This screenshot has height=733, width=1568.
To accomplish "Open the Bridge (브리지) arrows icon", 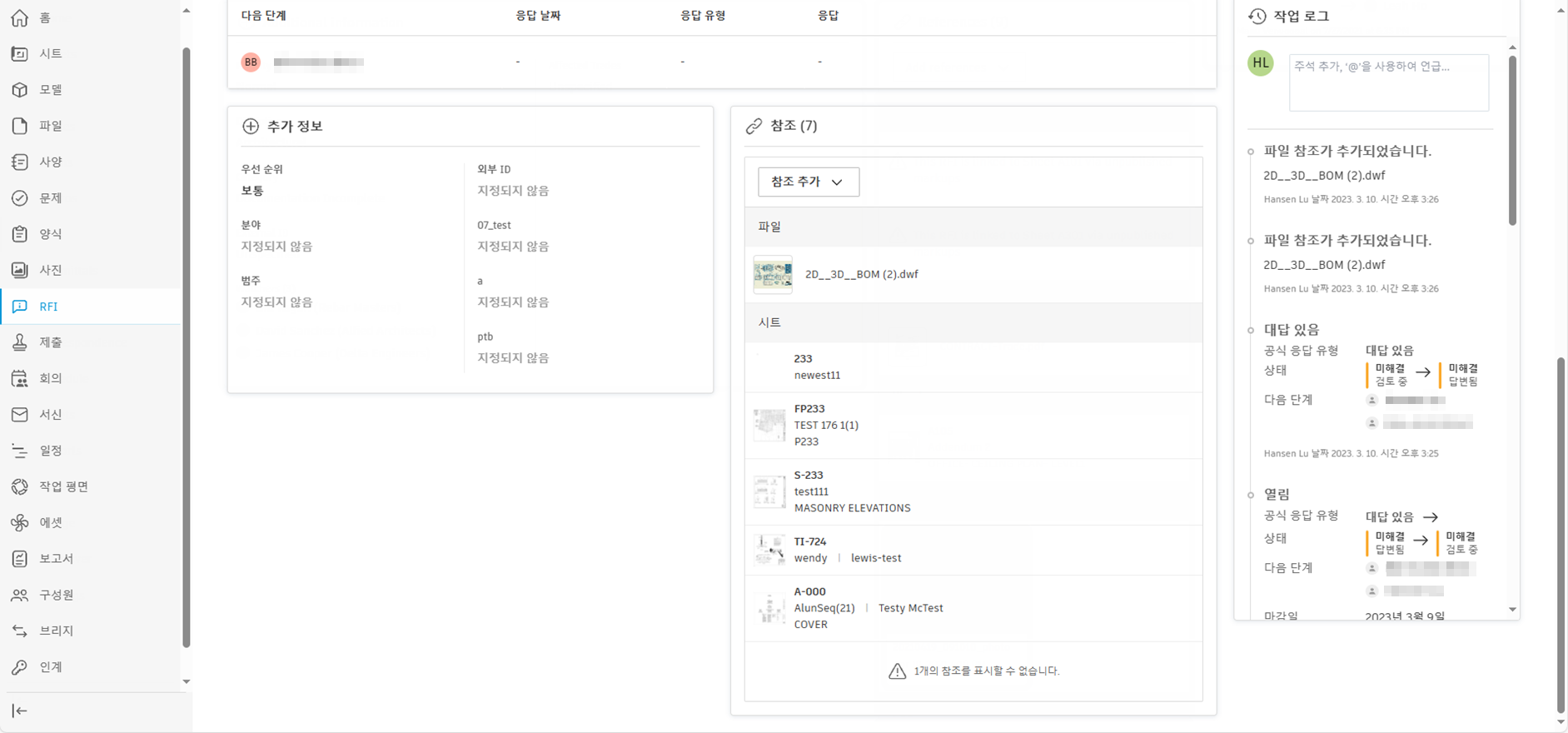I will (20, 631).
